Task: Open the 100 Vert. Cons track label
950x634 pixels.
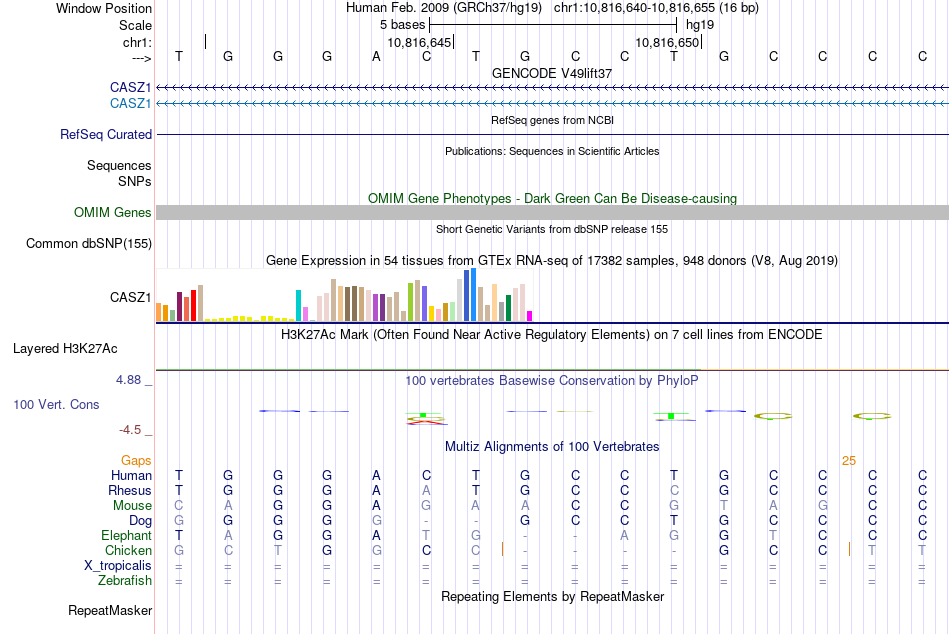Action: click(56, 404)
